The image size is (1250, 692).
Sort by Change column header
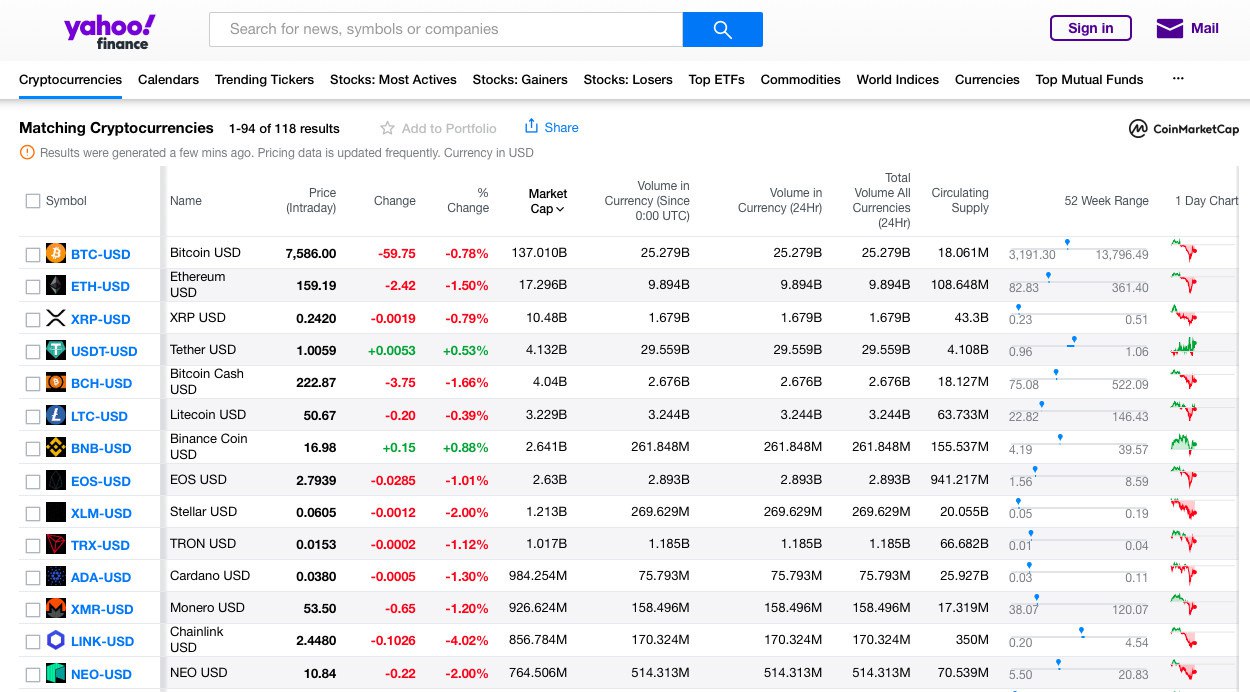(395, 201)
